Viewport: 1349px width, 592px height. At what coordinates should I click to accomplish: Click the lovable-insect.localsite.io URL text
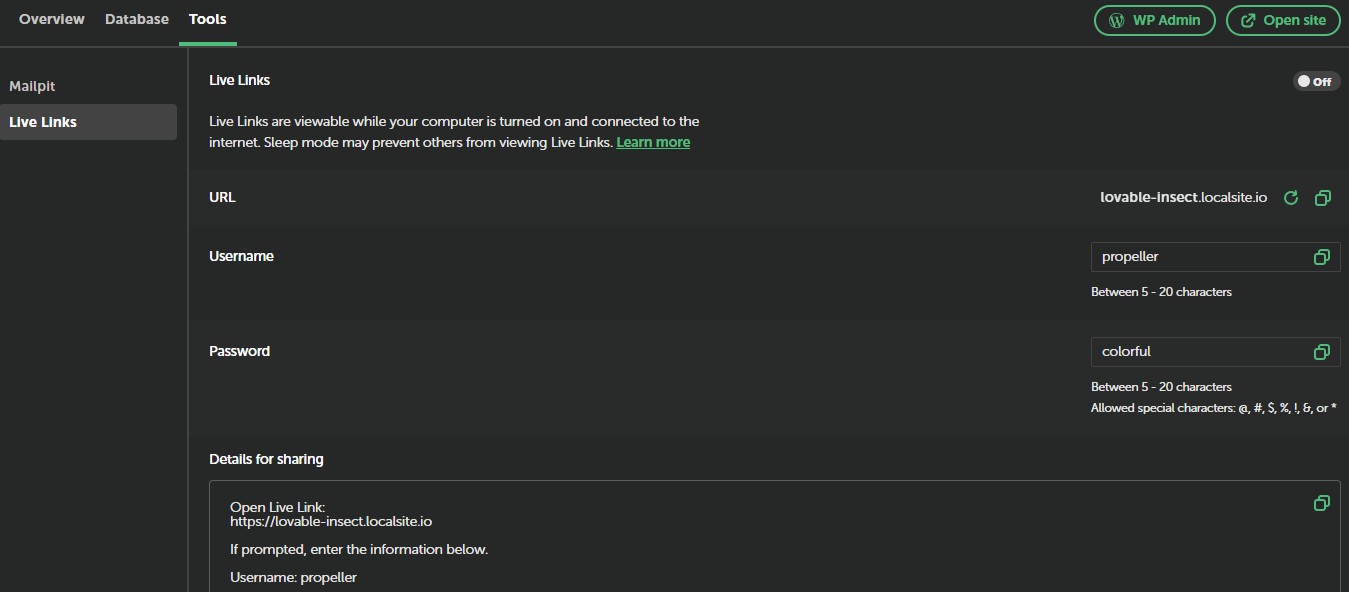[x=1183, y=198]
